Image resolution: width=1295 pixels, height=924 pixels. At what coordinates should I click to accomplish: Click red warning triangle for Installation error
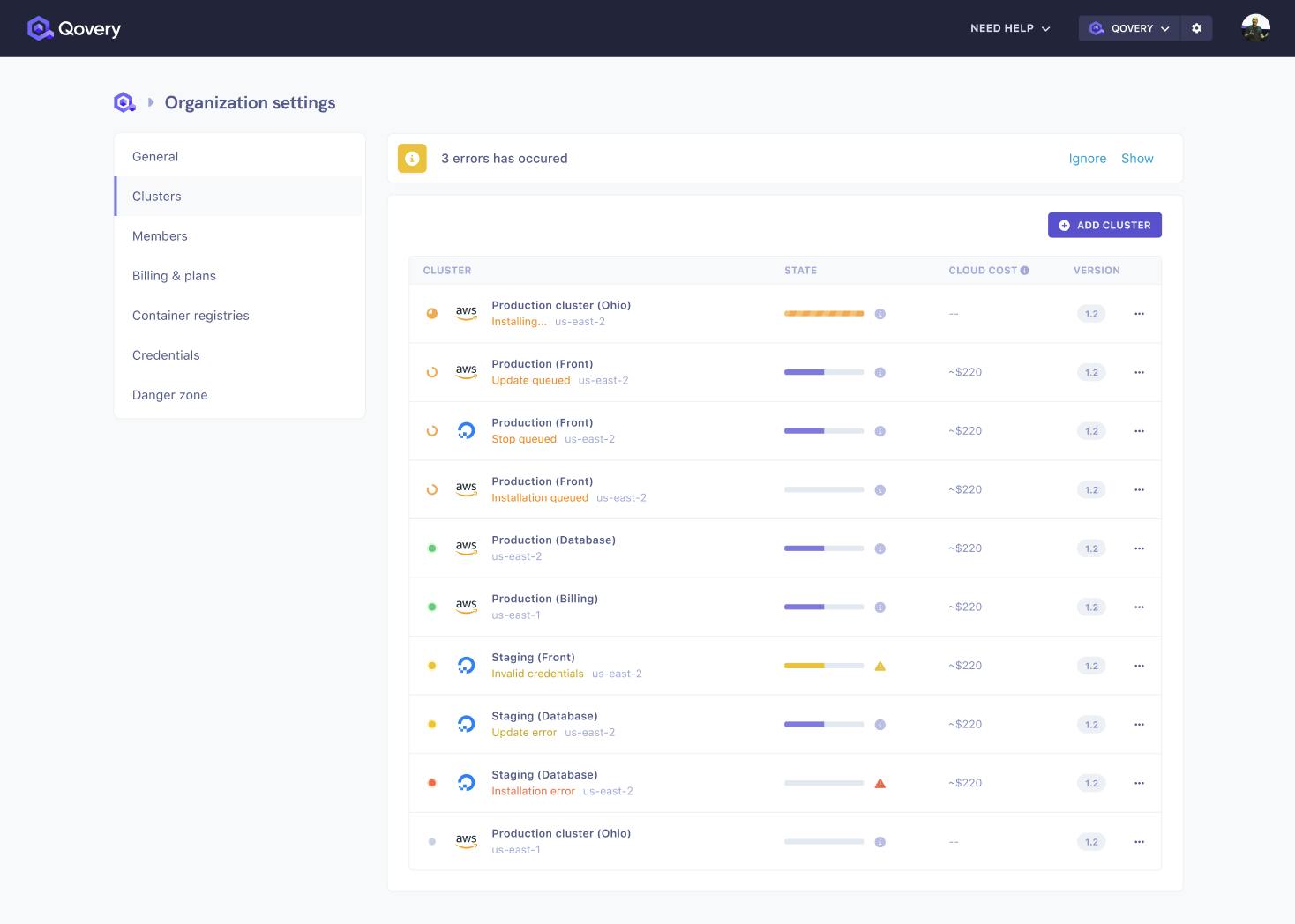click(x=880, y=783)
